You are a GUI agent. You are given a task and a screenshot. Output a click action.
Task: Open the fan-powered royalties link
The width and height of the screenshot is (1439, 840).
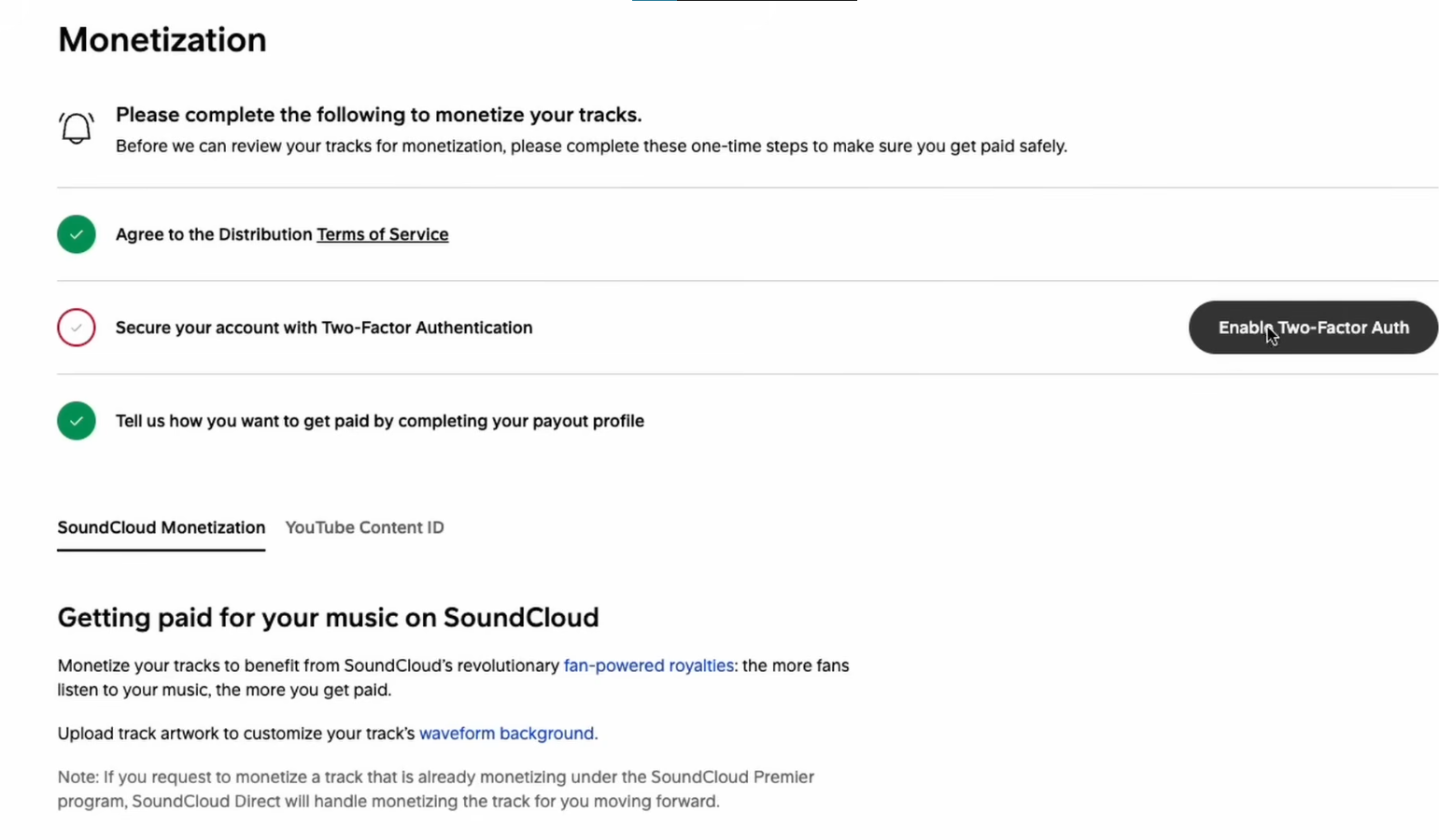(649, 665)
